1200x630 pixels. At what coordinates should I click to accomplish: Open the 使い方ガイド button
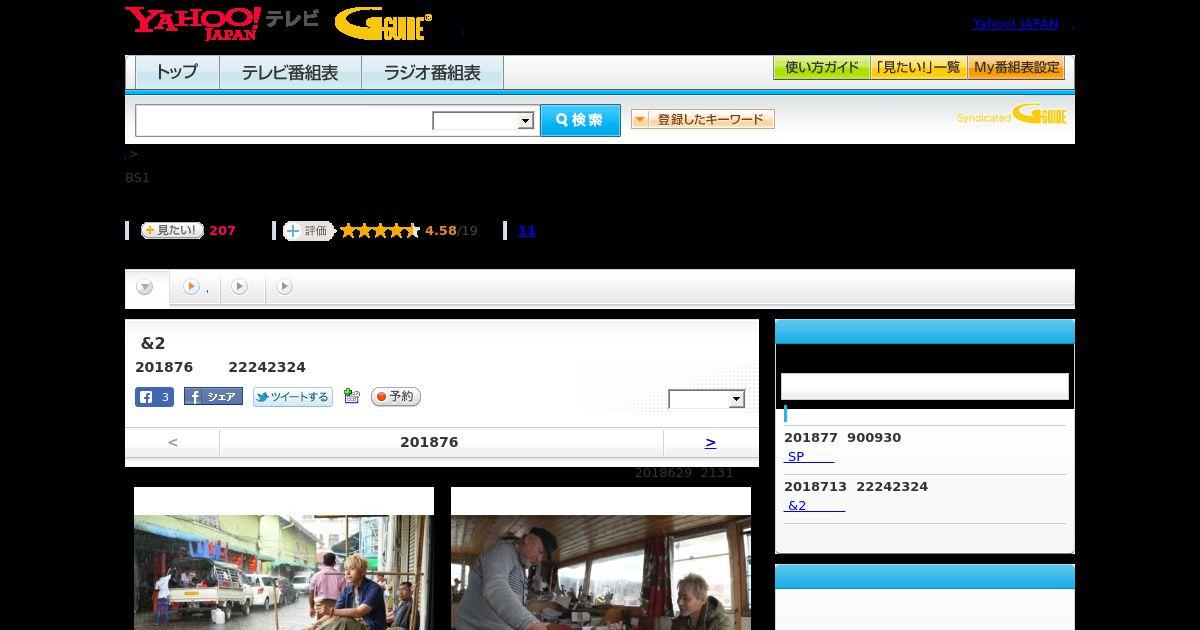(821, 68)
